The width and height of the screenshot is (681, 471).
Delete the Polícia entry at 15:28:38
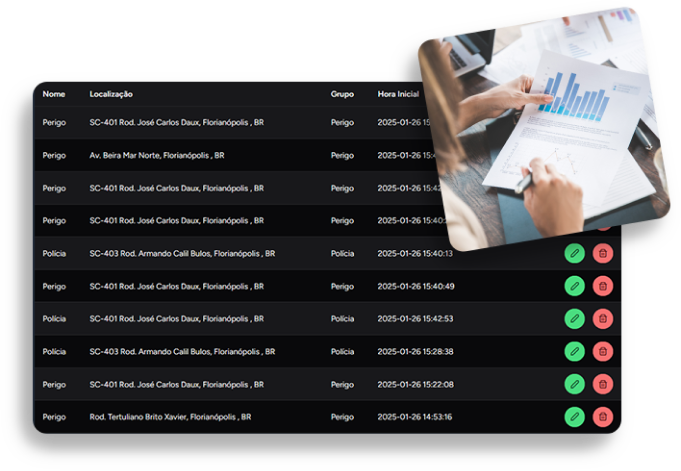(x=603, y=352)
